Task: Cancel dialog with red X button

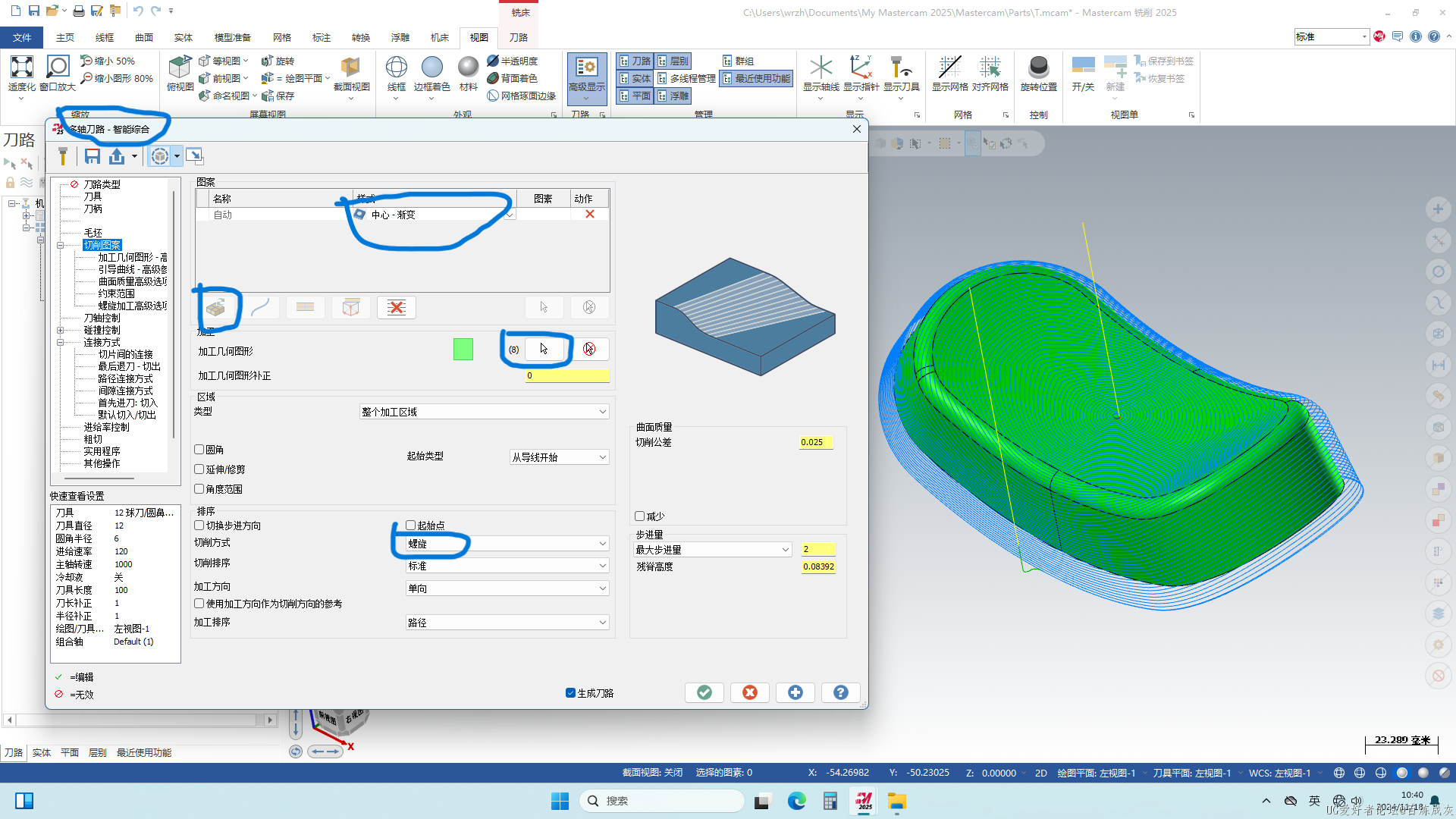Action: 750,692
